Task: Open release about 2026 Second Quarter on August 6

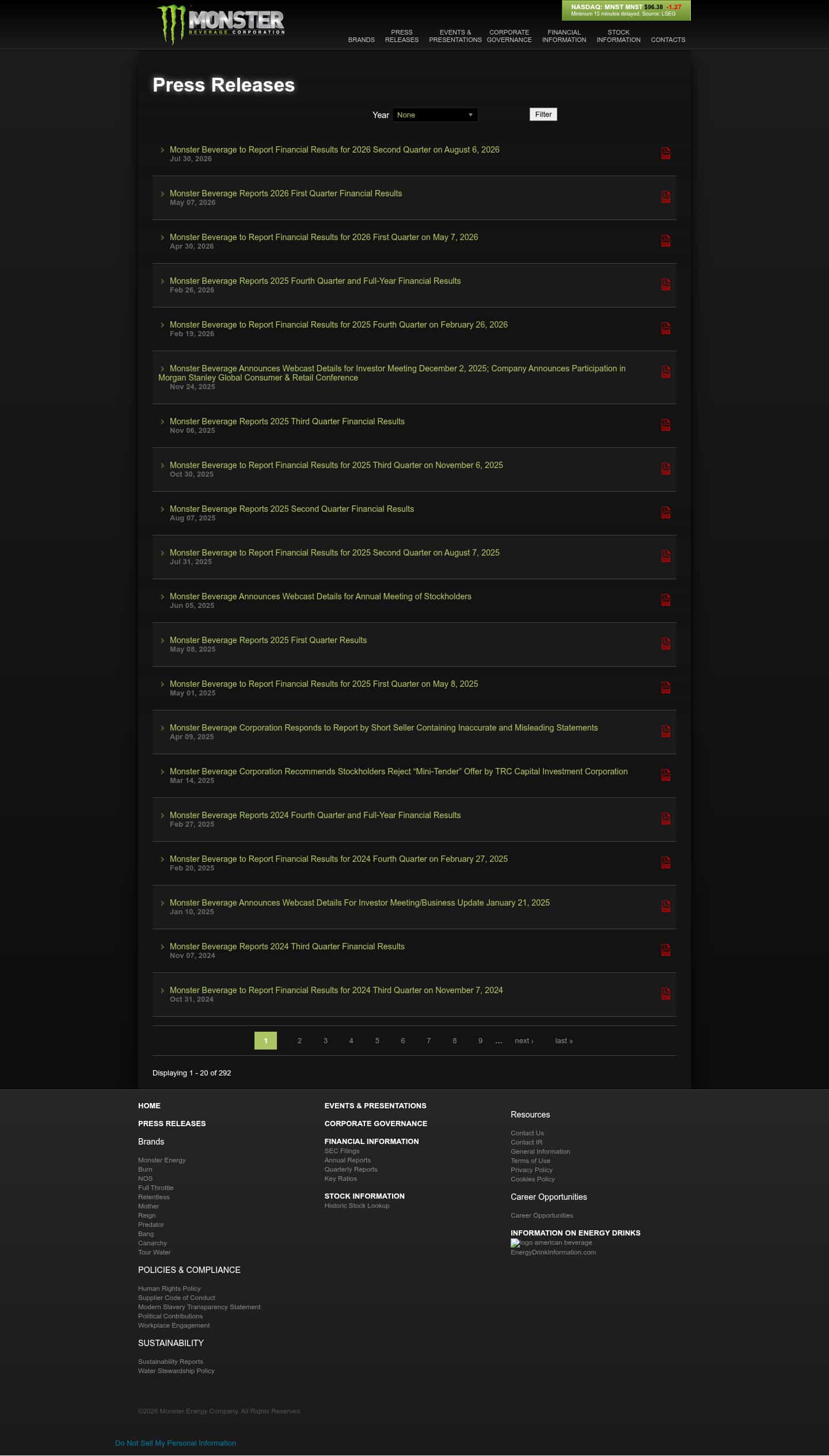Action: tap(334, 150)
